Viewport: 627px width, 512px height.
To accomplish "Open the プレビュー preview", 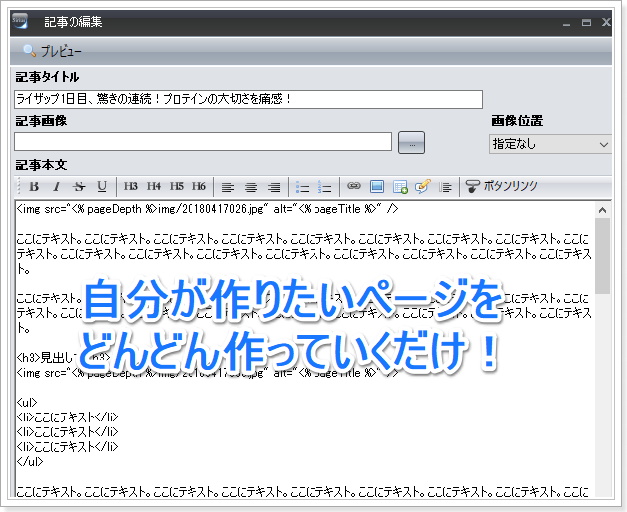I will pyautogui.click(x=52, y=51).
